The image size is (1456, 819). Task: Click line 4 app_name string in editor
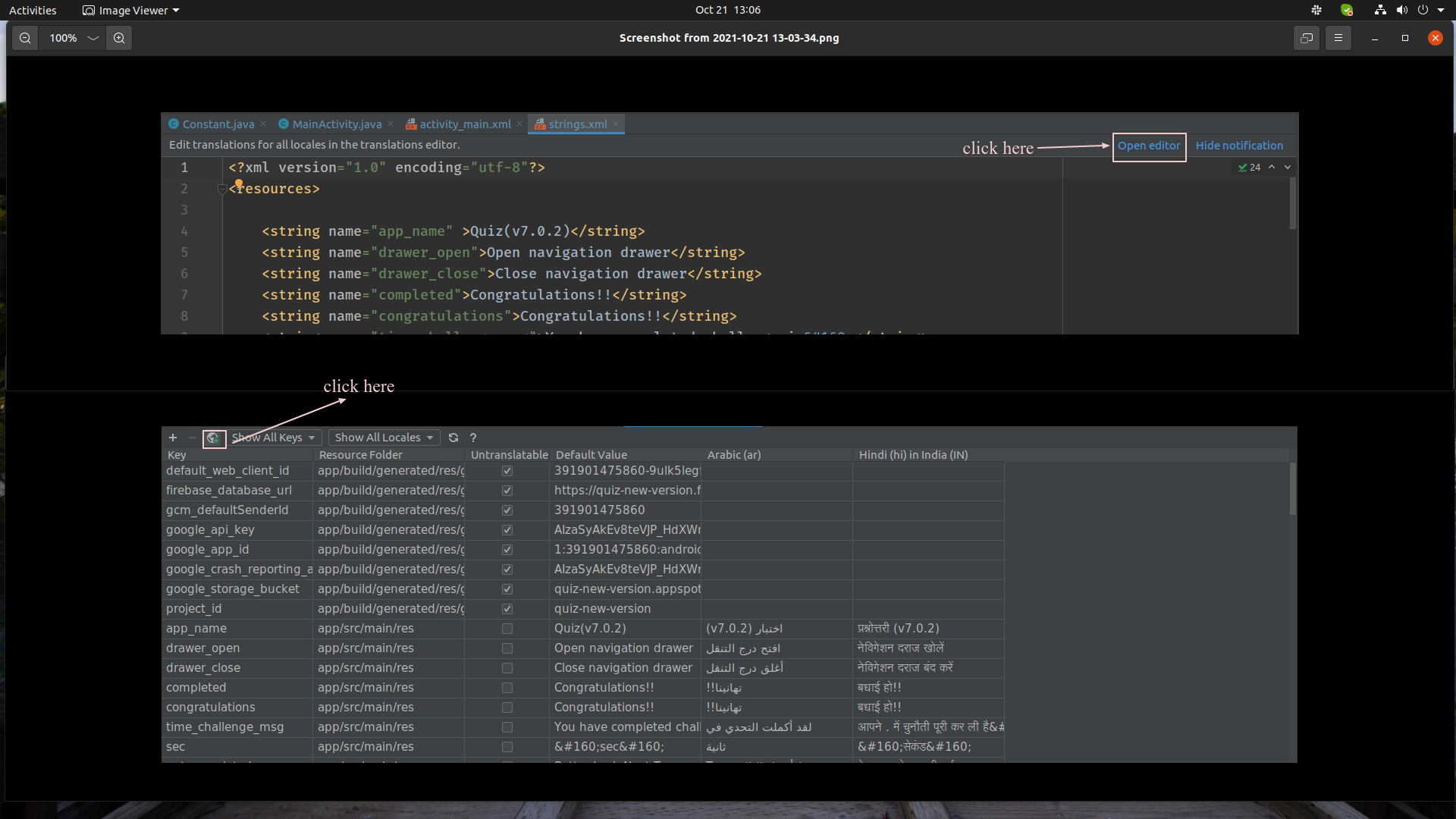(x=453, y=231)
